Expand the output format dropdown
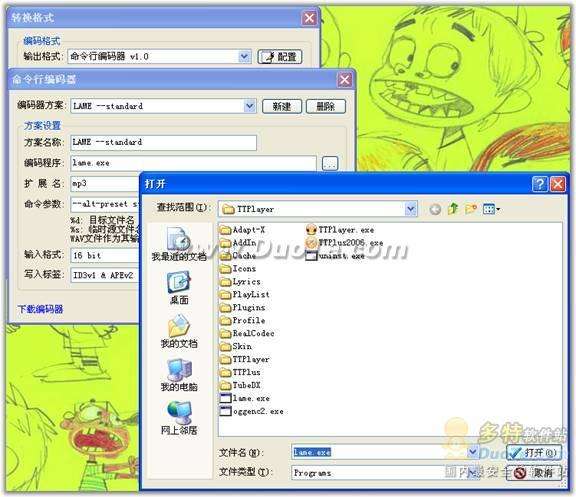Image resolution: width=576 pixels, height=497 pixels. [x=244, y=57]
